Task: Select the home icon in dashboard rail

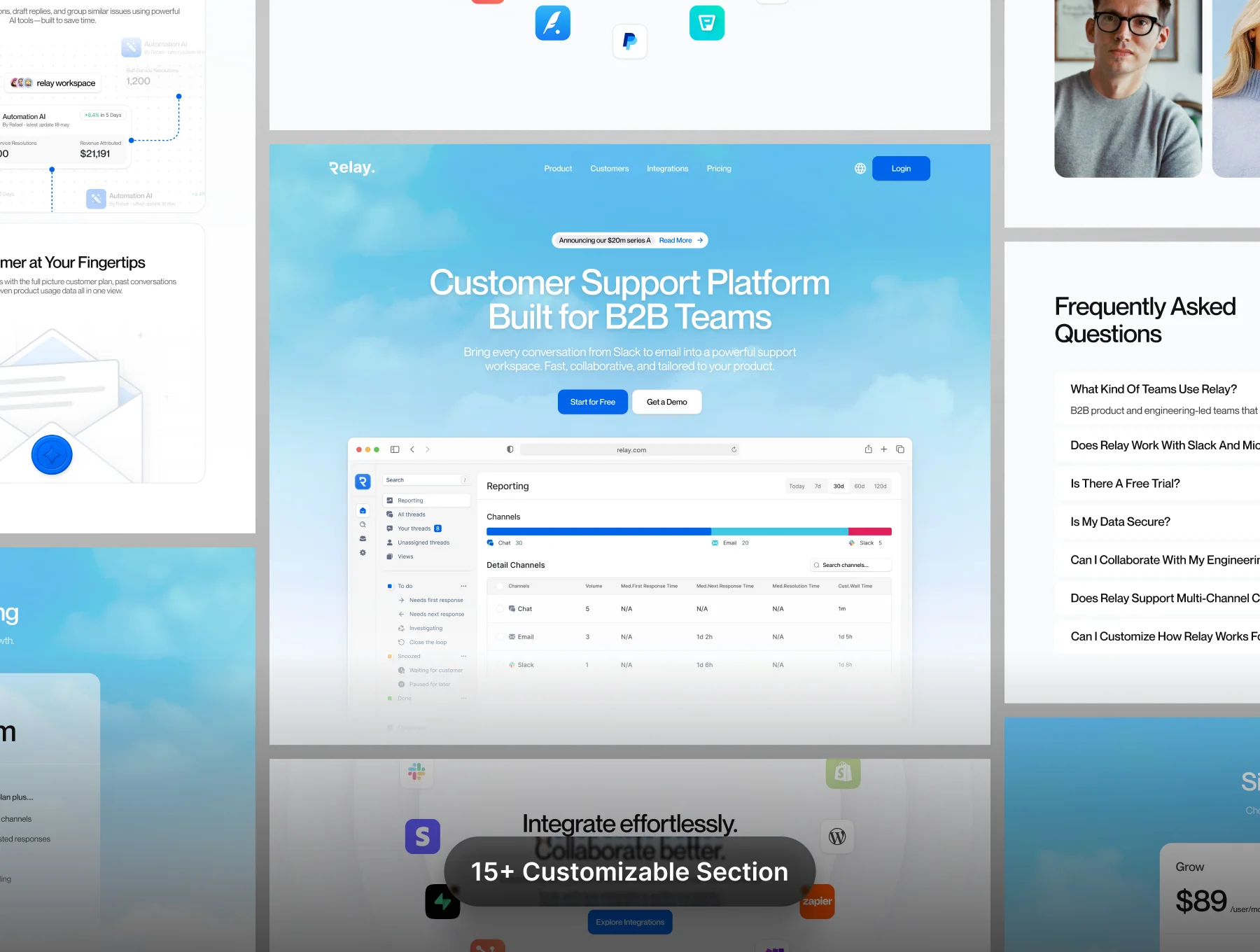Action: coord(363,510)
